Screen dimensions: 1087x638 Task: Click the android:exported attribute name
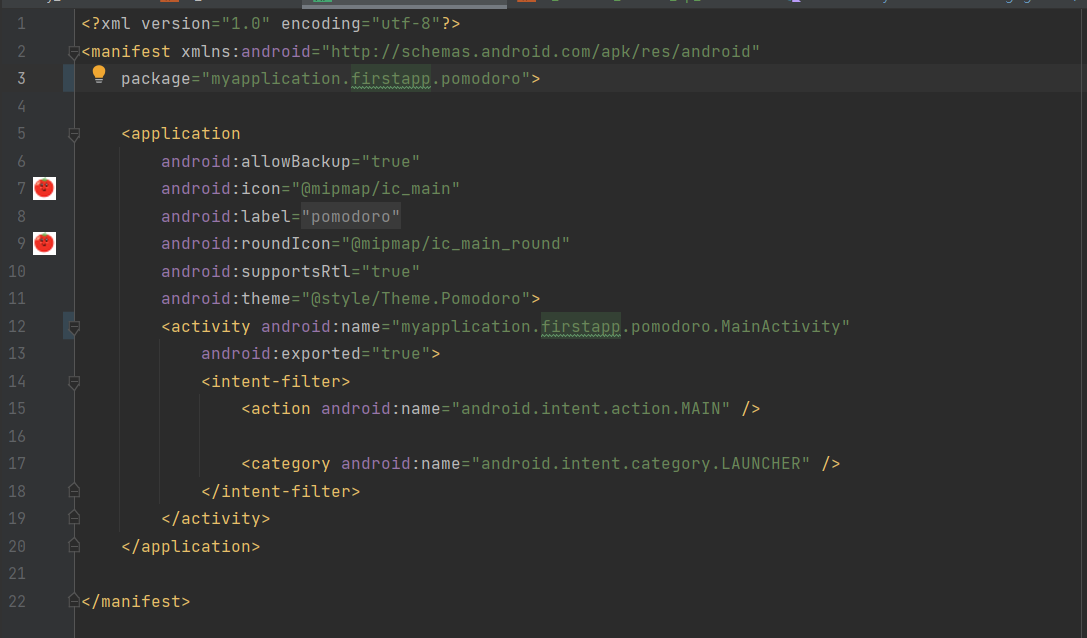pos(281,354)
